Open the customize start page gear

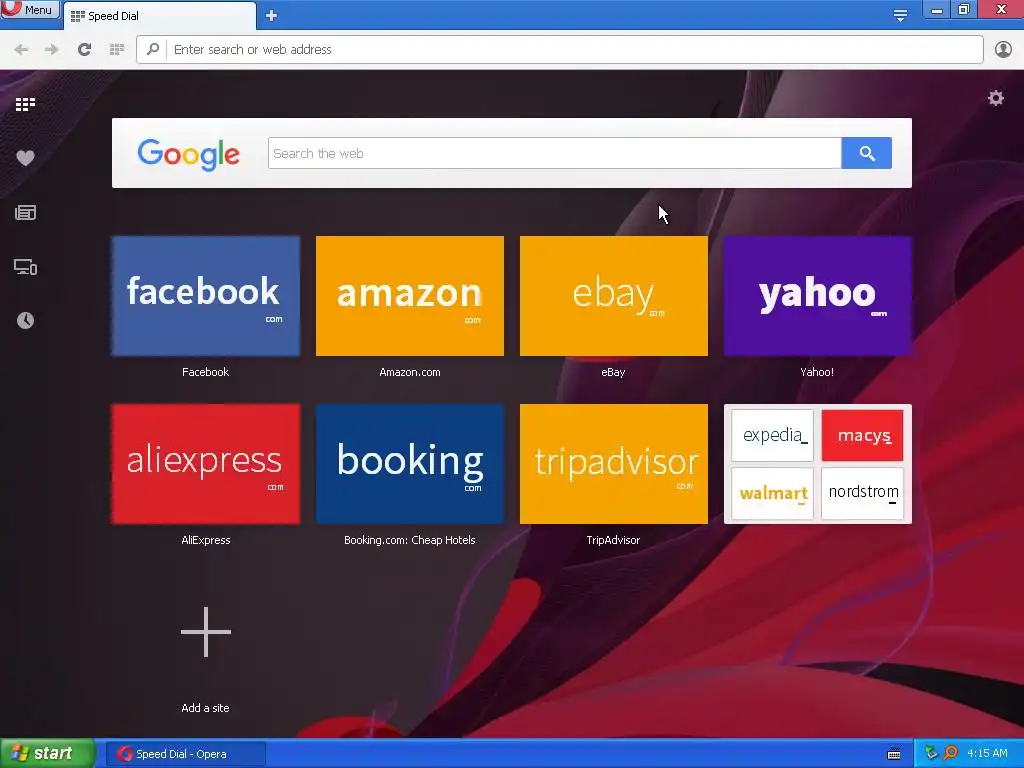(x=995, y=99)
